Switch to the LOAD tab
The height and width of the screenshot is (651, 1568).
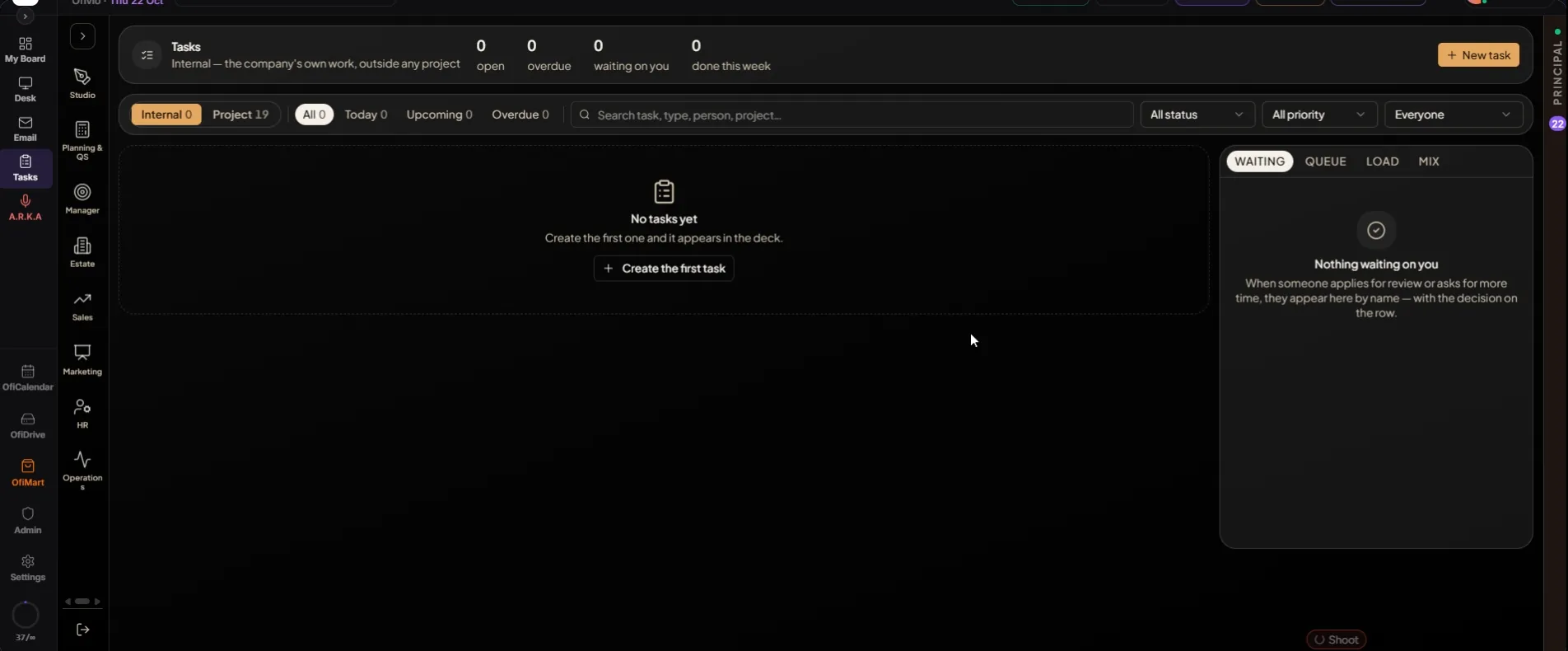[1382, 162]
